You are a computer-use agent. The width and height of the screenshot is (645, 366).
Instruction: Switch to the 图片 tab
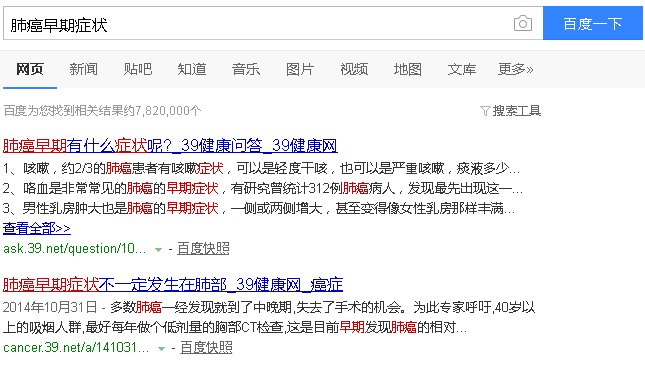[x=300, y=69]
